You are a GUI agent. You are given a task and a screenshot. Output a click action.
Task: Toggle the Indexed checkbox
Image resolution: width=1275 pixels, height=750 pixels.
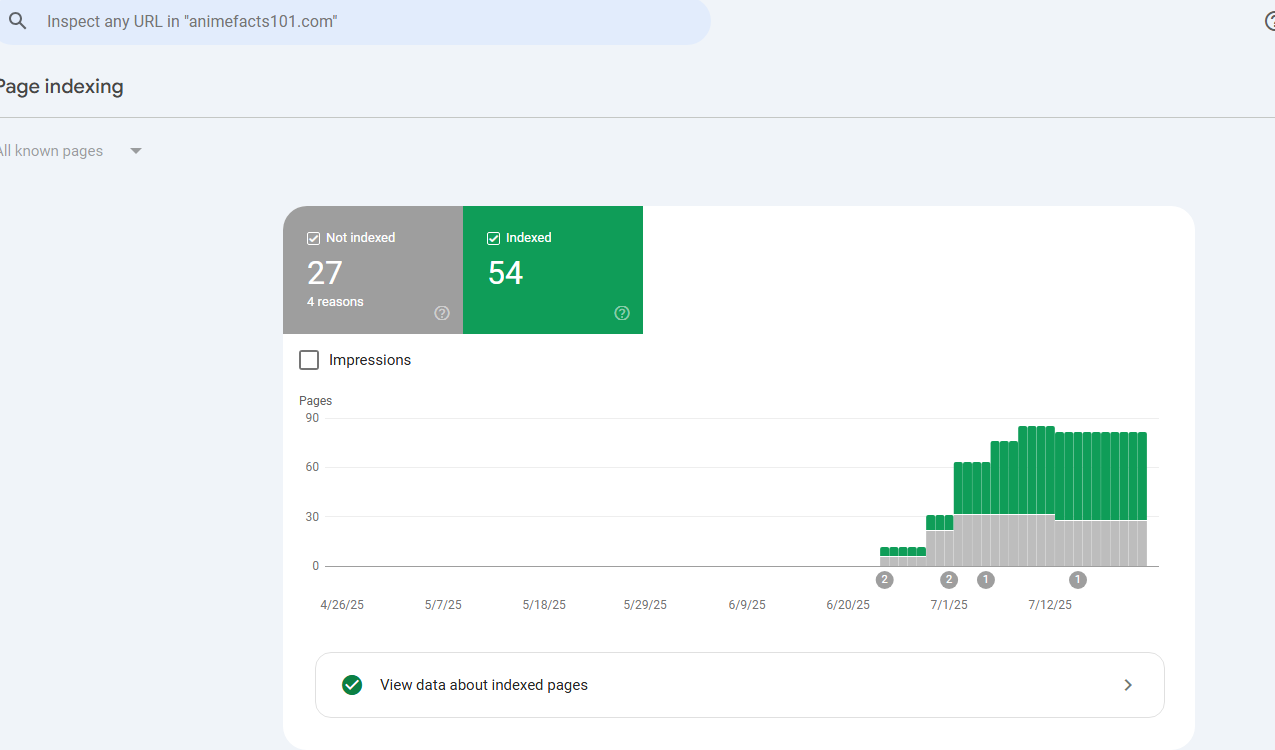pos(493,238)
